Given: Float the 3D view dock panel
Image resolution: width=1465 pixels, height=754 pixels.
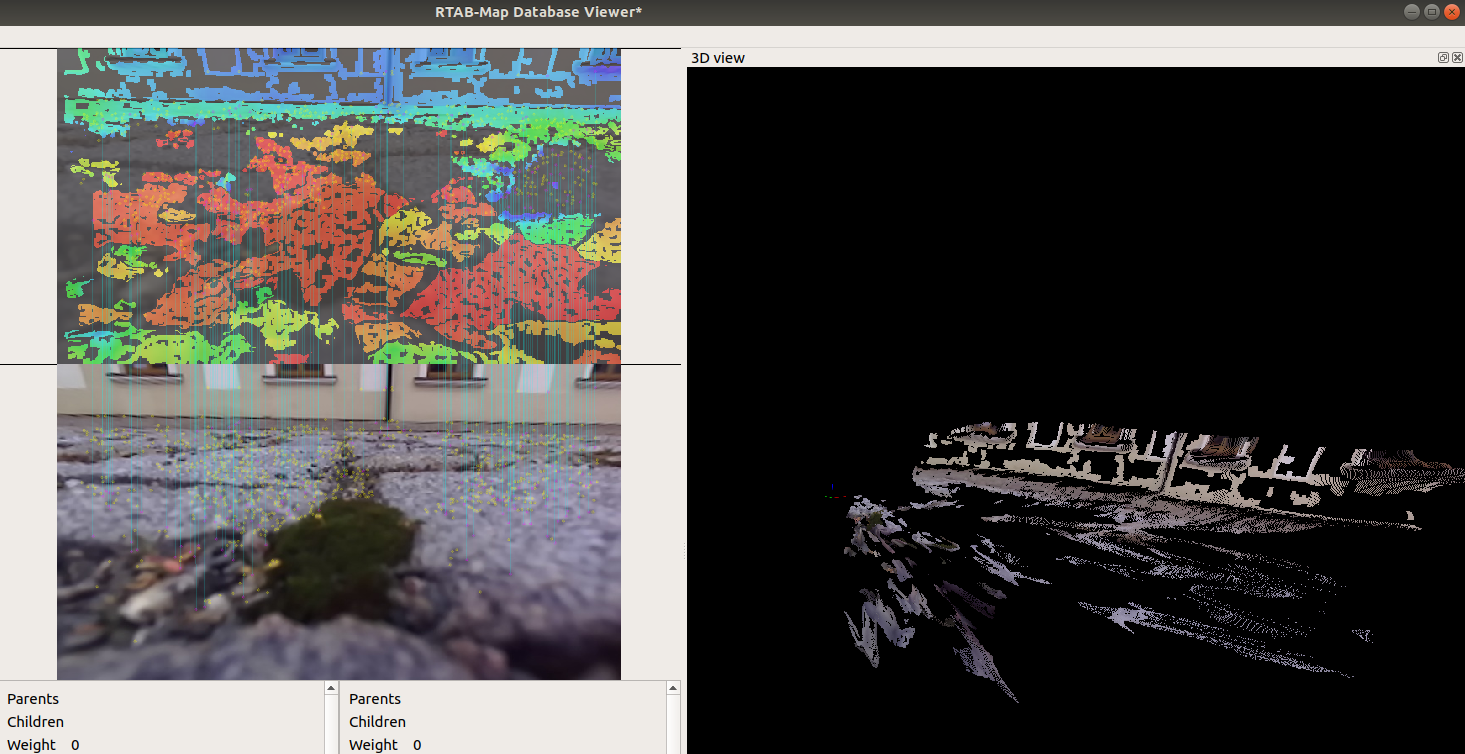Looking at the screenshot, I should pos(1443,58).
